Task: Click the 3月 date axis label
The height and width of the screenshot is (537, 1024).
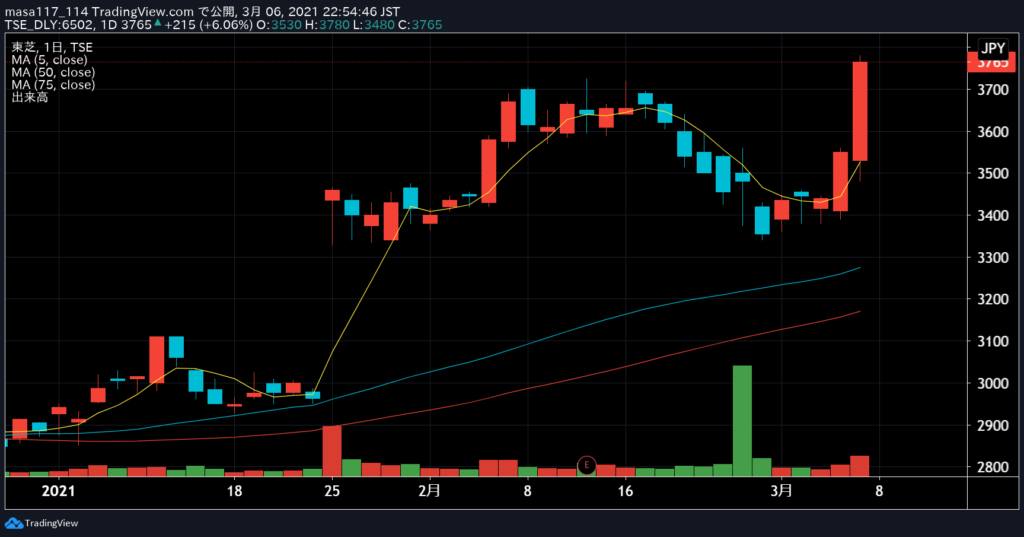Action: coord(781,491)
